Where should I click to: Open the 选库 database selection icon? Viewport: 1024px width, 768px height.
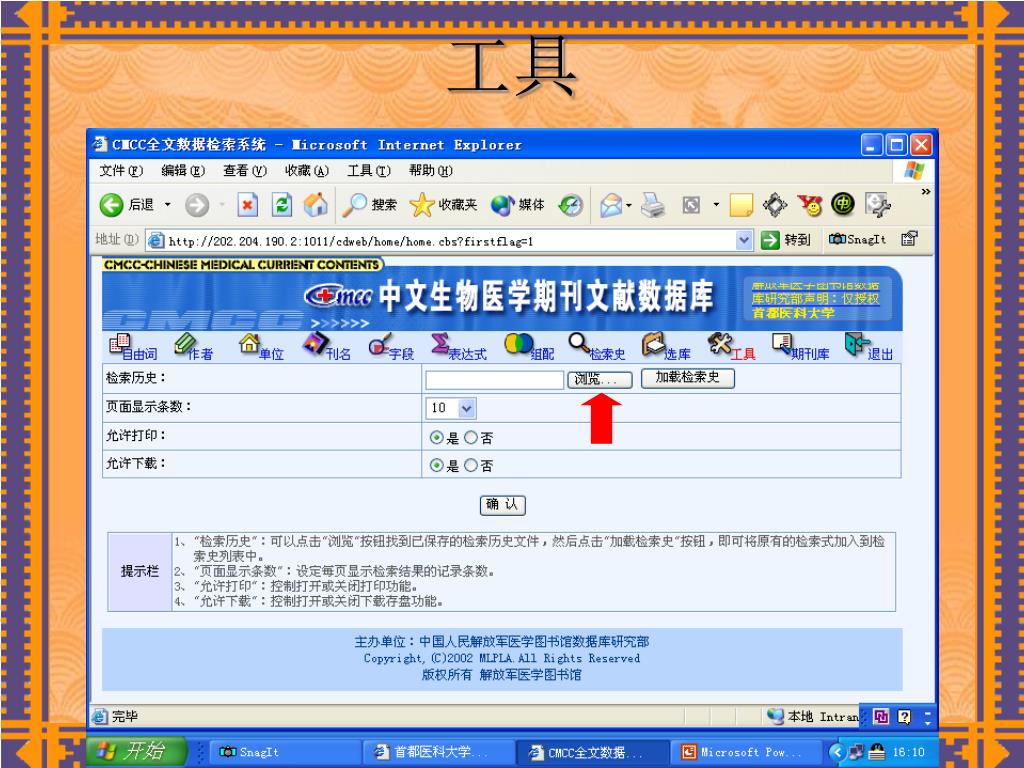665,347
